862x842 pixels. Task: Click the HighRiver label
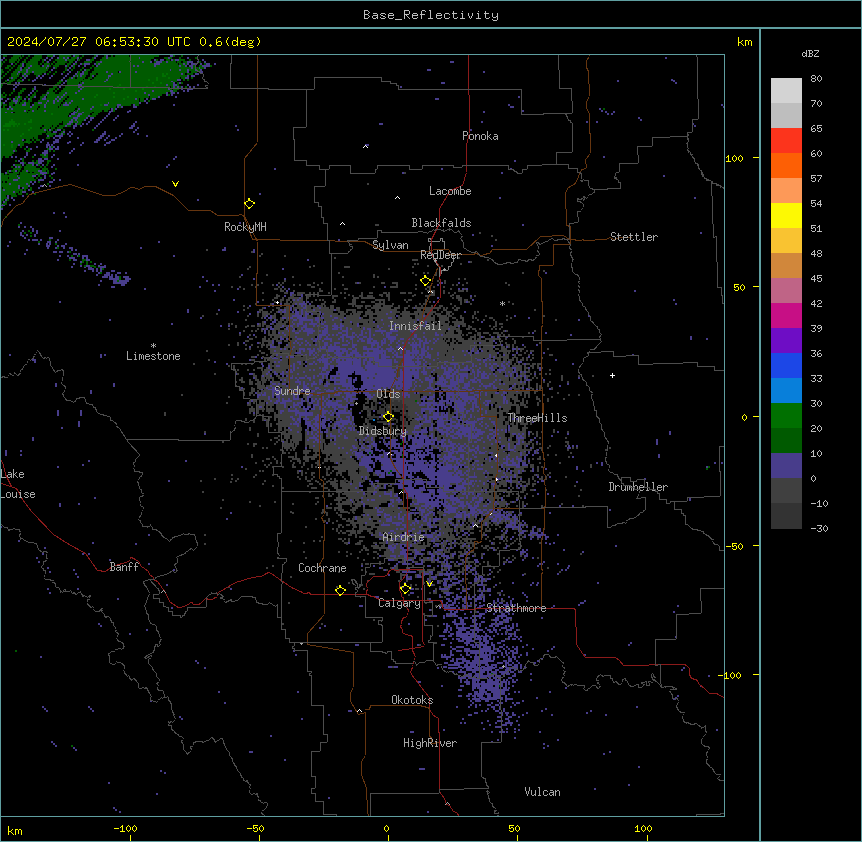[430, 743]
